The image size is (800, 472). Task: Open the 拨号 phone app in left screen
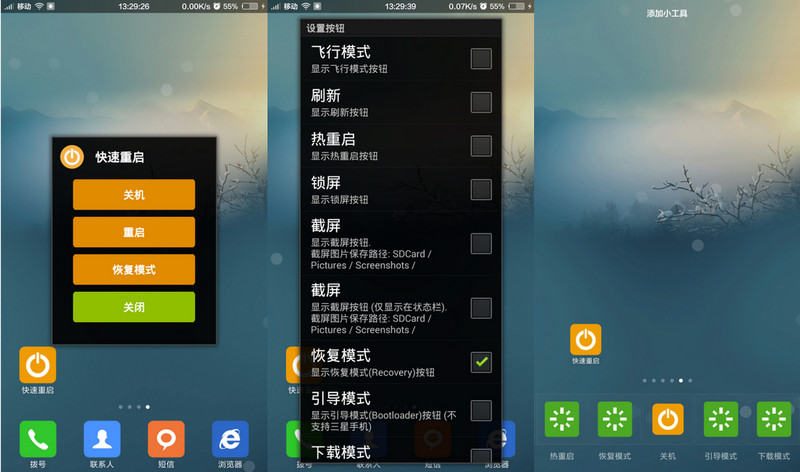tap(38, 439)
